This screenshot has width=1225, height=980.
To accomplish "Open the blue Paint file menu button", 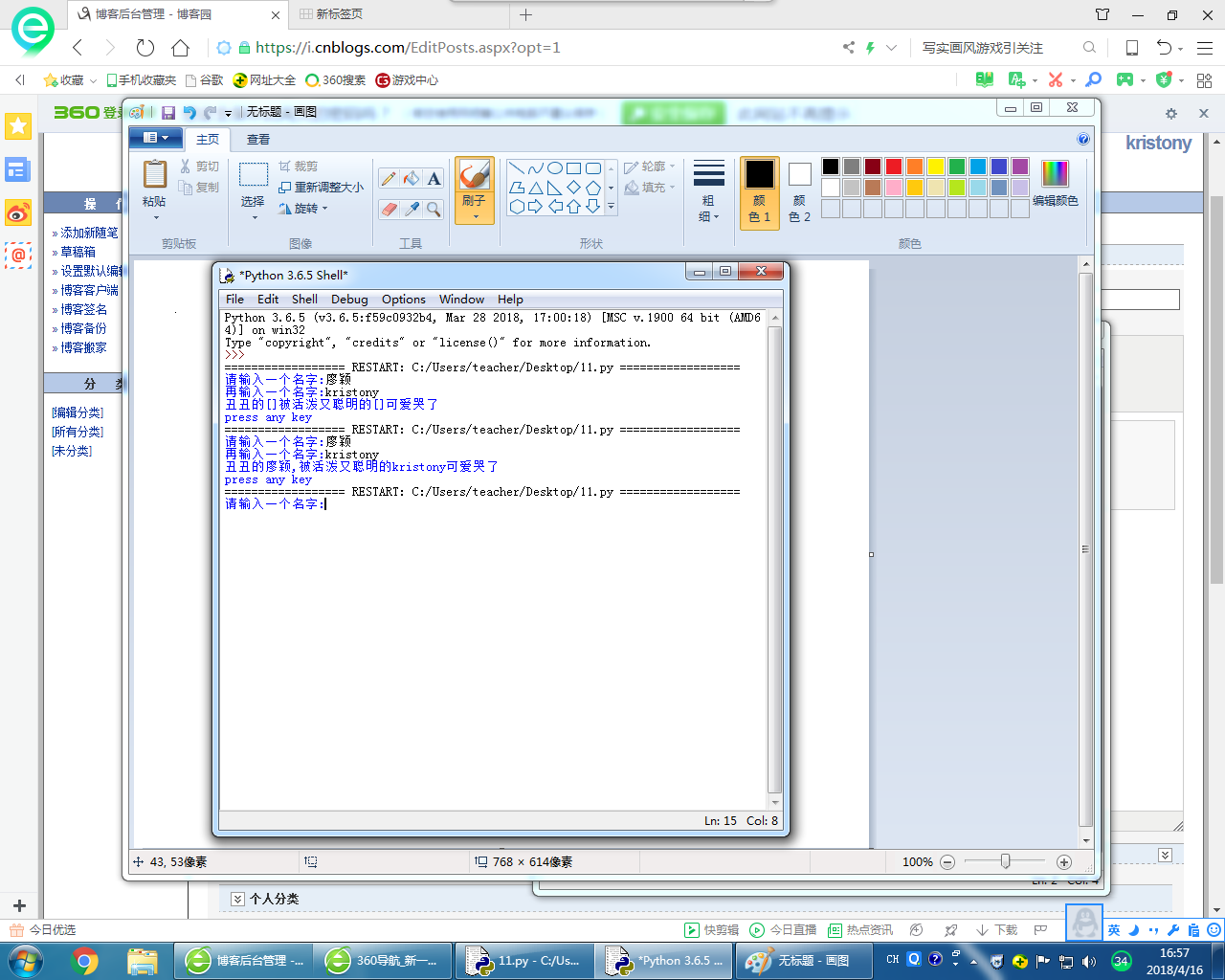I will point(155,139).
